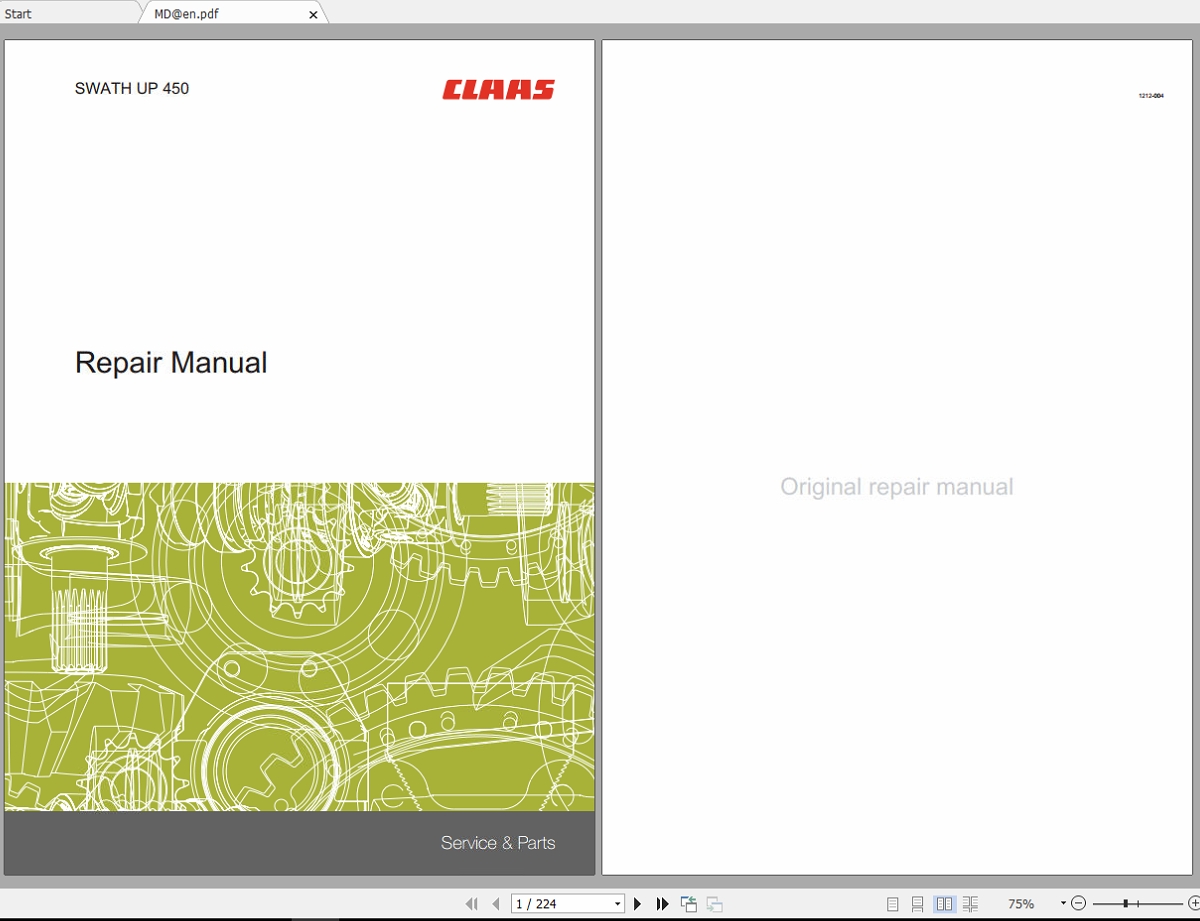Open the next view history icon
Screen dimensions: 1200x921
pos(716,903)
